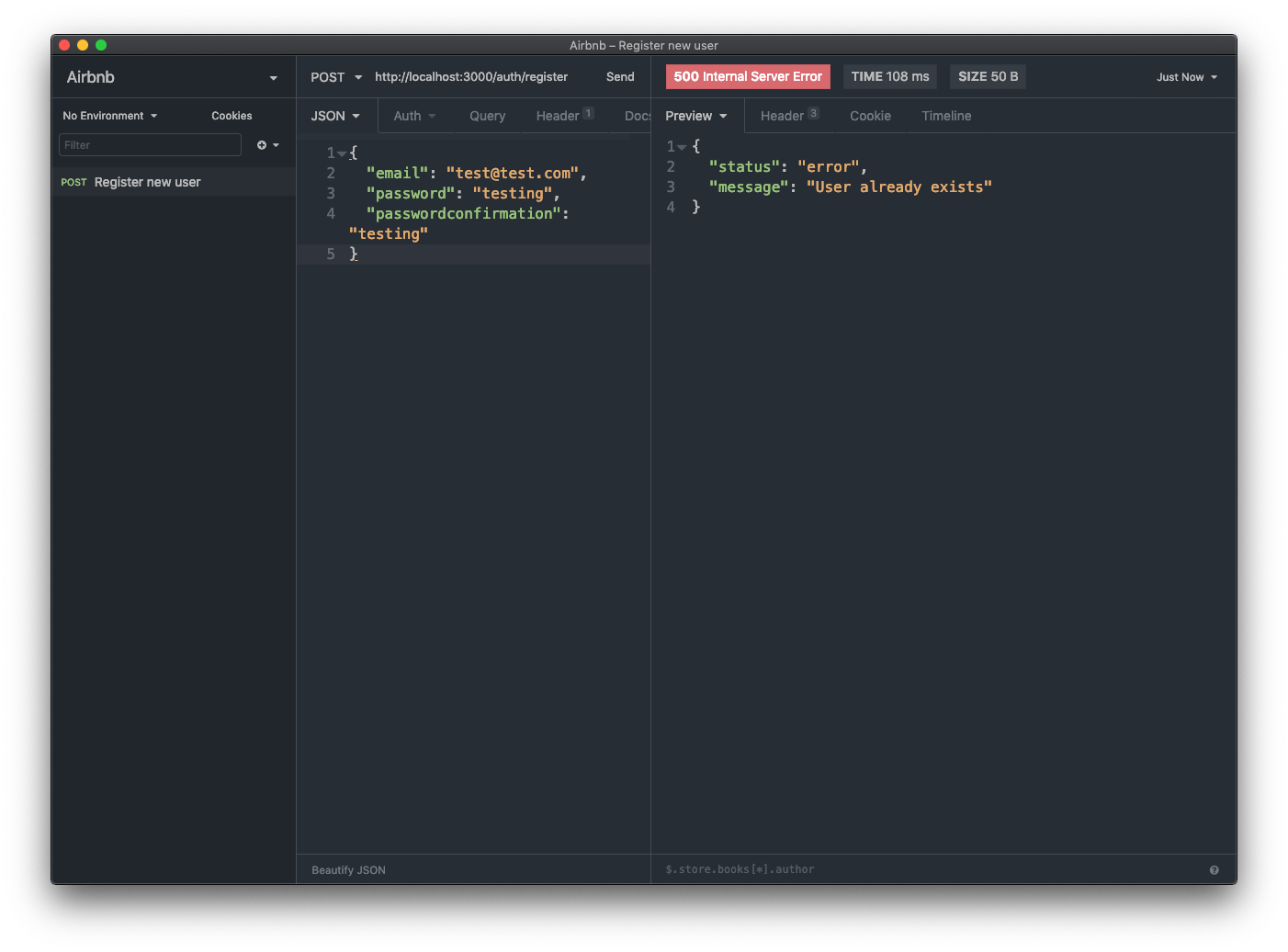Open the Cookies manager
This screenshot has height=952, width=1288.
232,116
